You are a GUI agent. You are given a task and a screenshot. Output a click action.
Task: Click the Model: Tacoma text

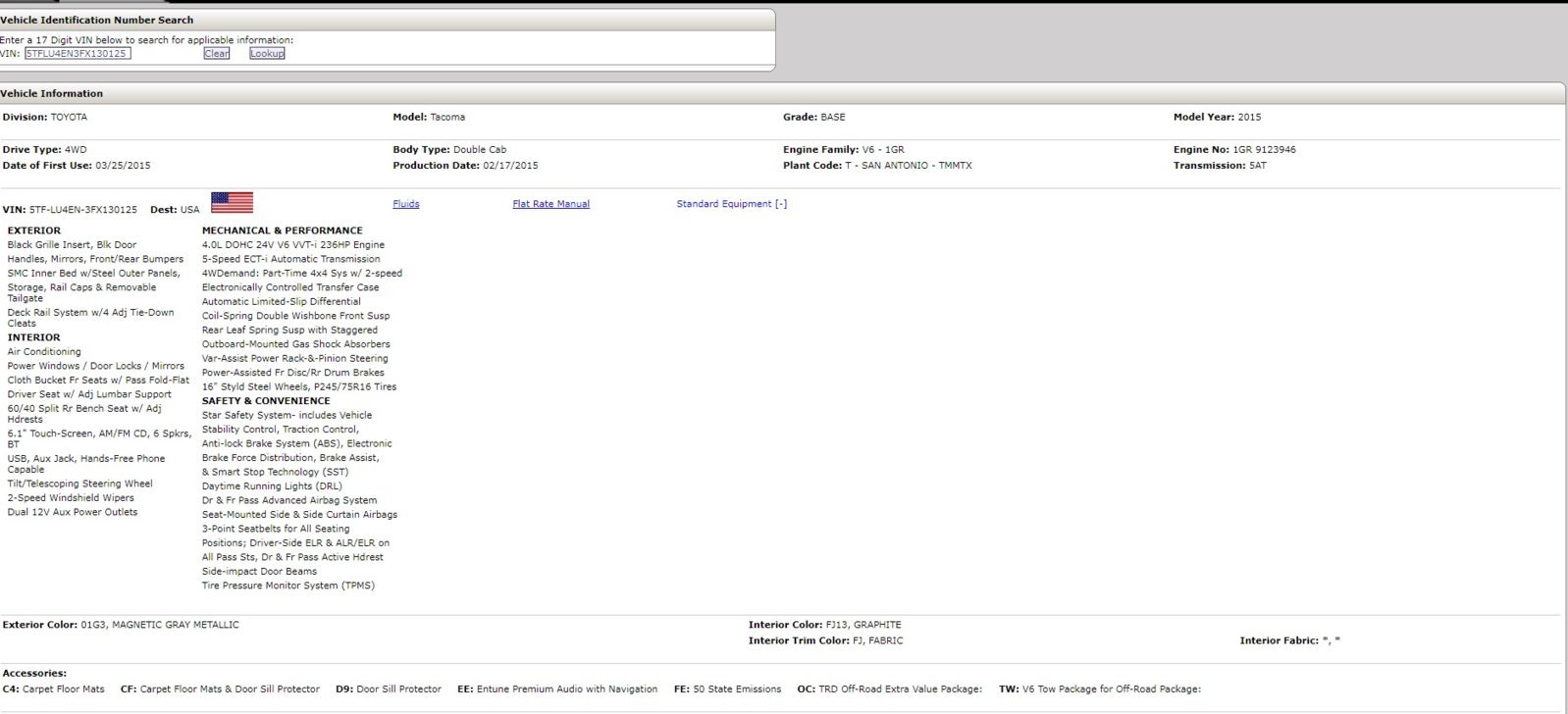coord(429,117)
